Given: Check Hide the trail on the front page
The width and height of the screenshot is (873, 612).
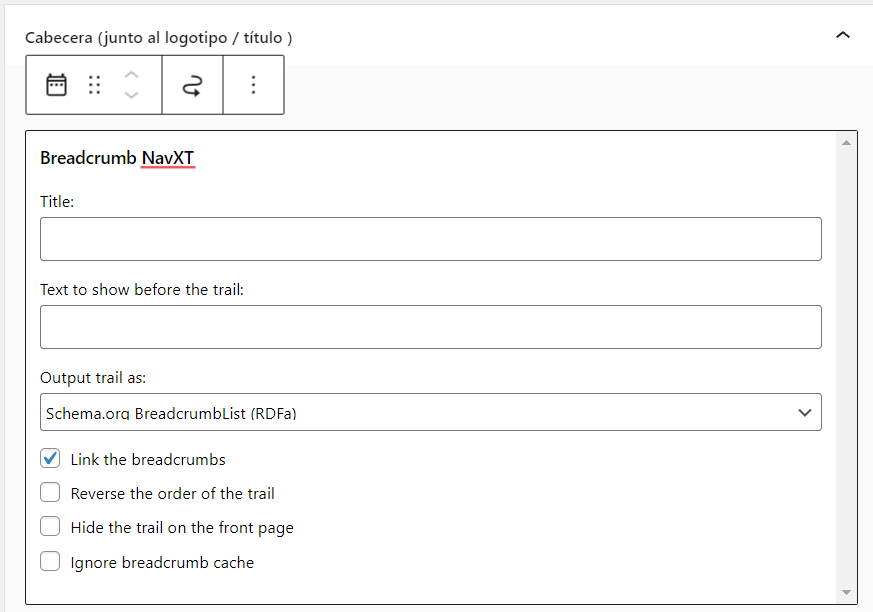Looking at the screenshot, I should 50,526.
